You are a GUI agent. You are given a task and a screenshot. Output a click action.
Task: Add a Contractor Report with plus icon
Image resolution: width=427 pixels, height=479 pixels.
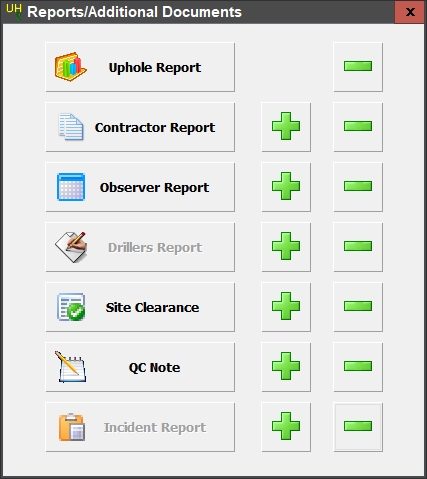coord(286,127)
